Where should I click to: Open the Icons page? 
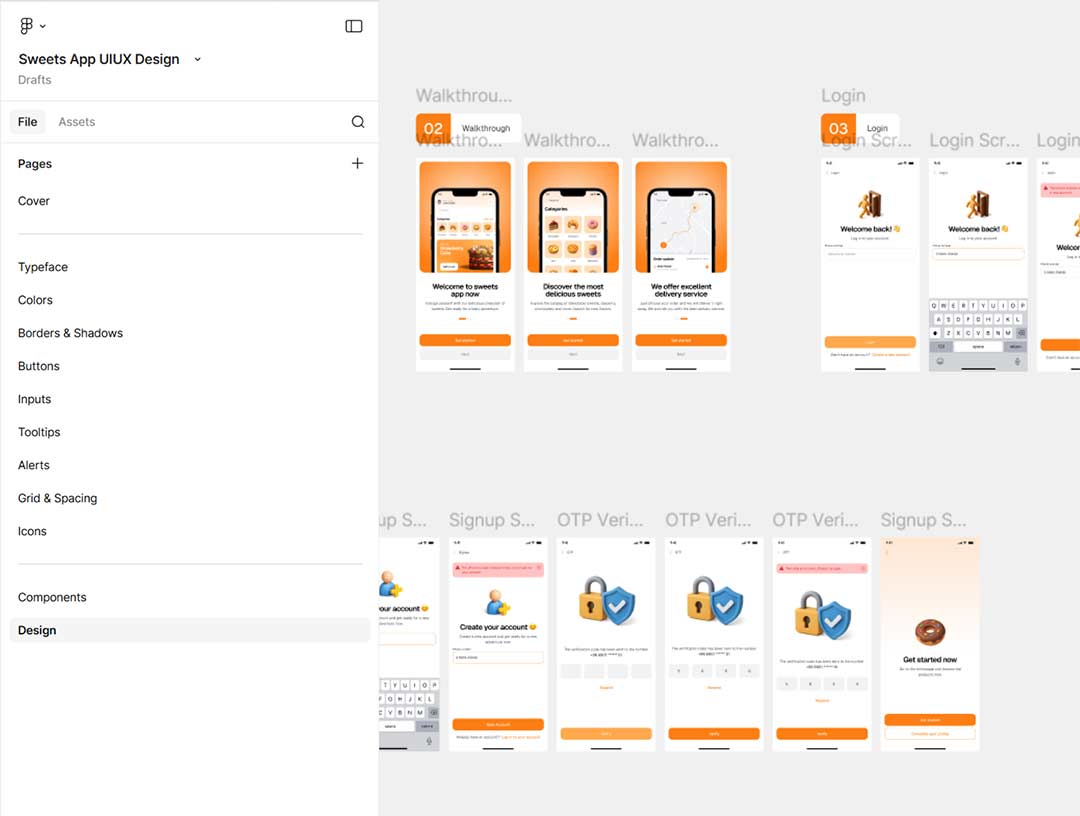(32, 531)
